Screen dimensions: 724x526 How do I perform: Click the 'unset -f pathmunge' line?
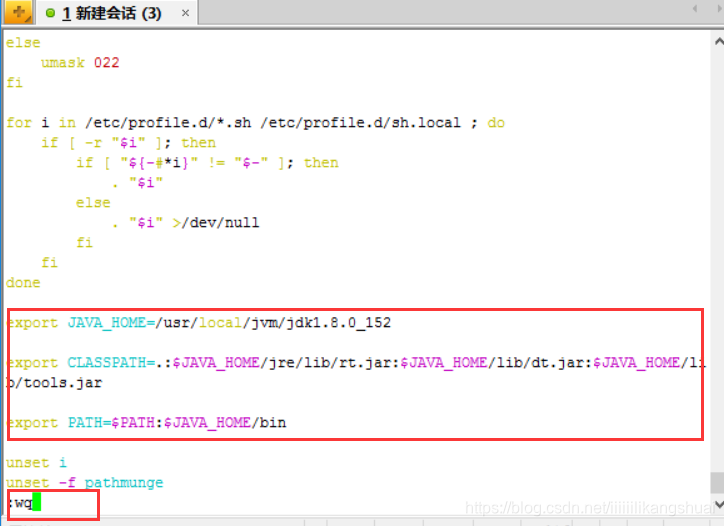point(84,483)
